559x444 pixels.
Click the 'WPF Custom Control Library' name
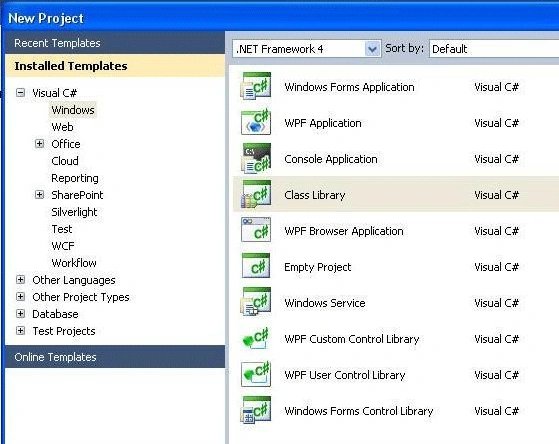pyautogui.click(x=352, y=339)
